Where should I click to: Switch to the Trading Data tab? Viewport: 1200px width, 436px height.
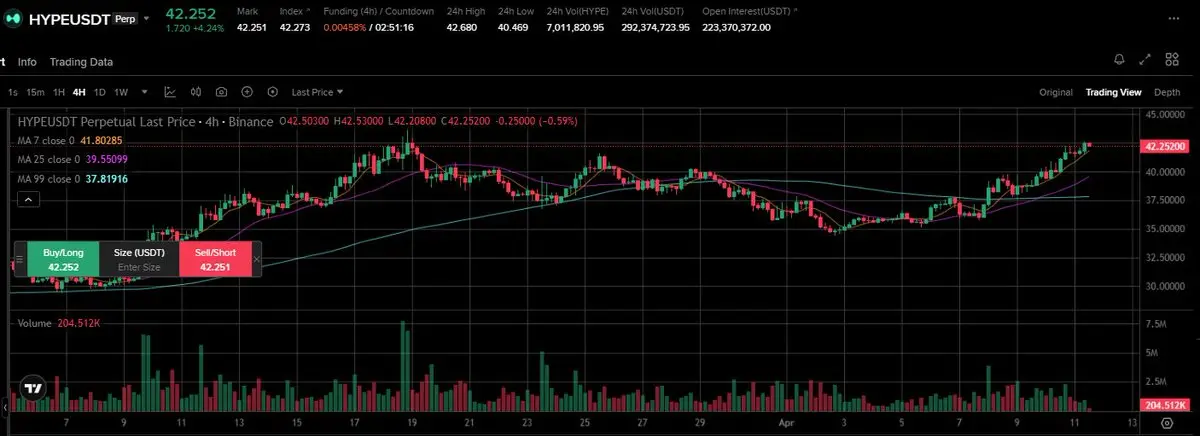[81, 62]
